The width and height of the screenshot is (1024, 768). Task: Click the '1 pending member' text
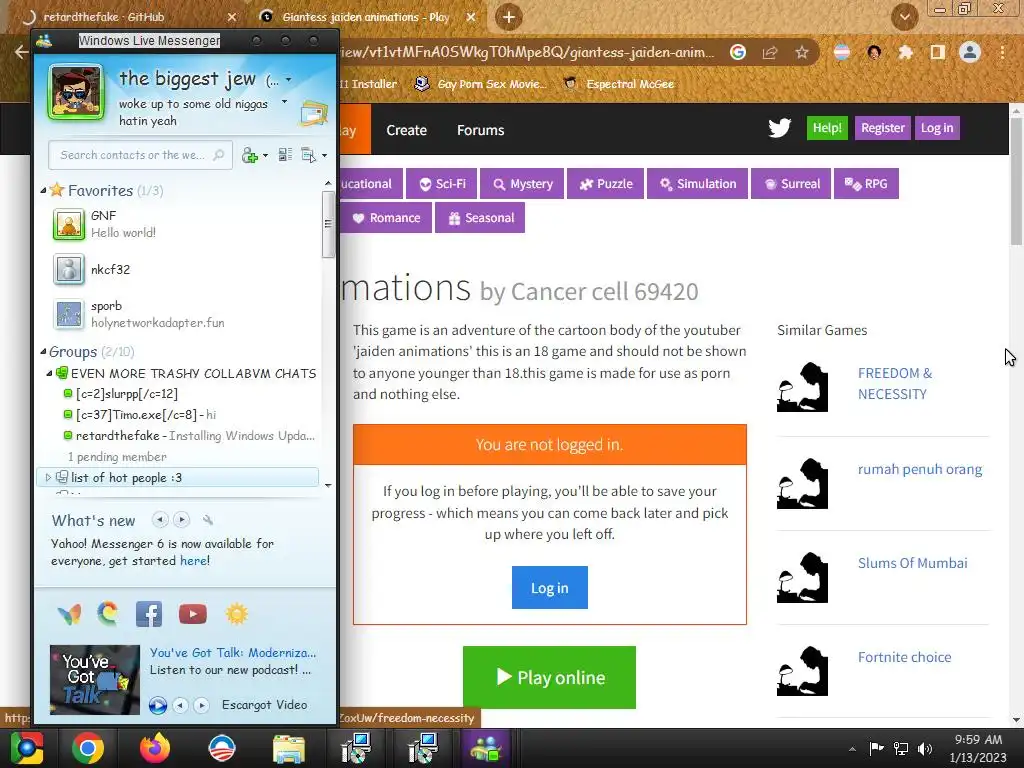pyautogui.click(x=117, y=456)
